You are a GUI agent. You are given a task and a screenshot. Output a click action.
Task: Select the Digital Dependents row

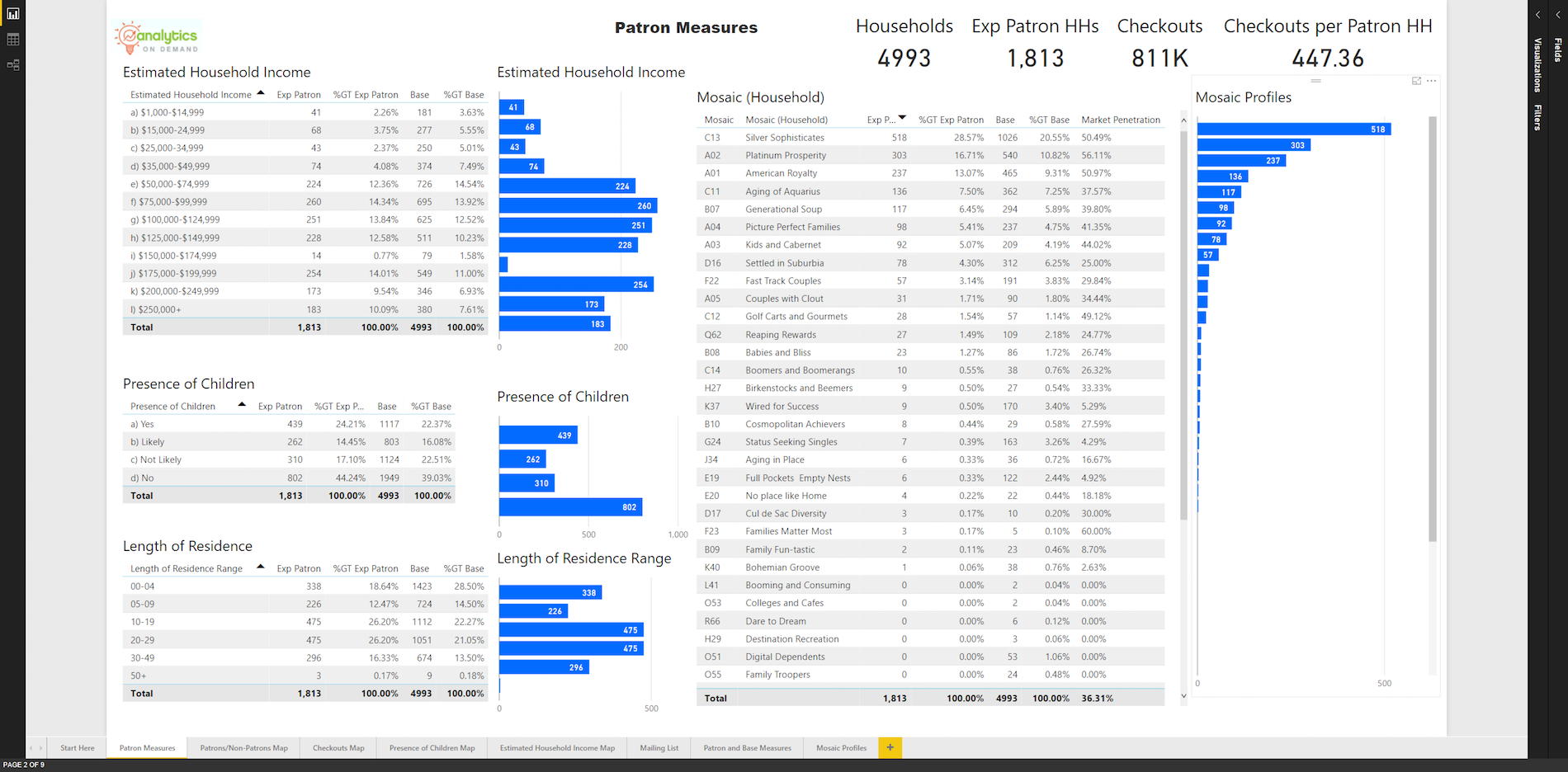[930, 657]
